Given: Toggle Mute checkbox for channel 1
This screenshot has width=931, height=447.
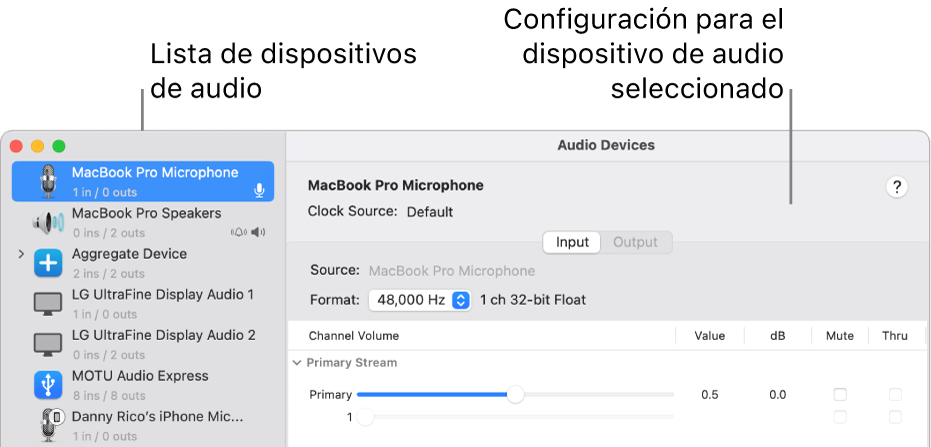Looking at the screenshot, I should pyautogui.click(x=840, y=417).
